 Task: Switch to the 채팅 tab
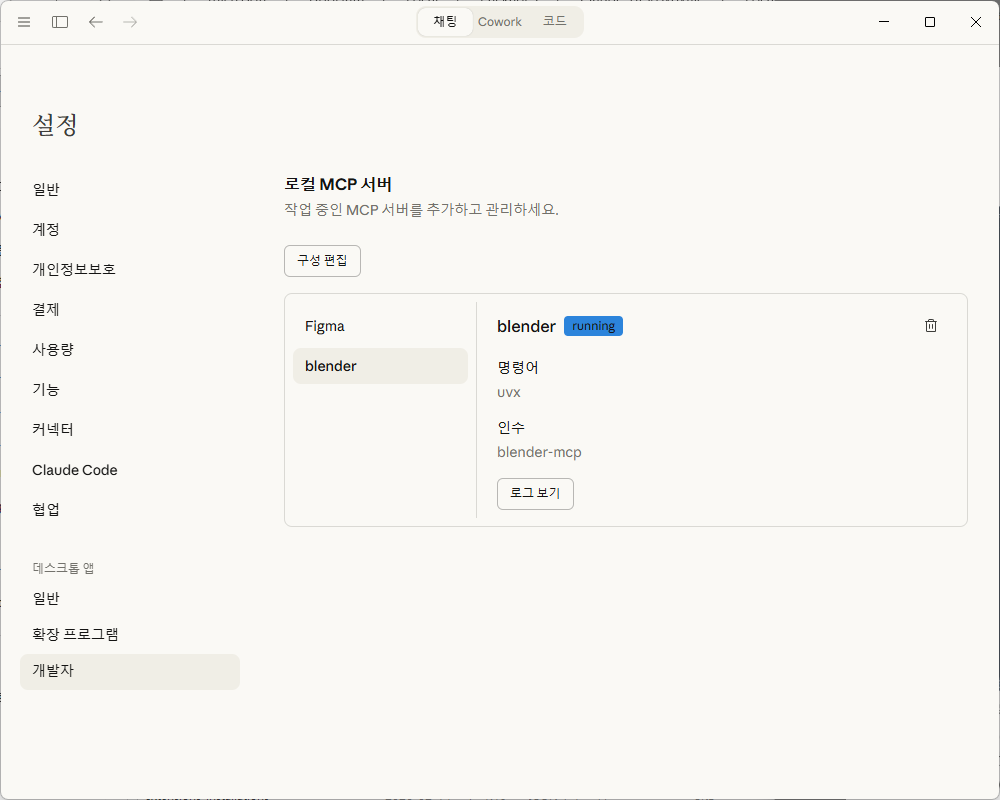445,22
